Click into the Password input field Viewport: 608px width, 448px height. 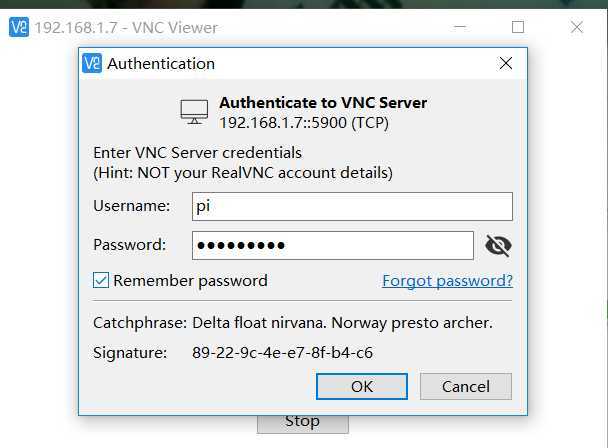(332, 245)
